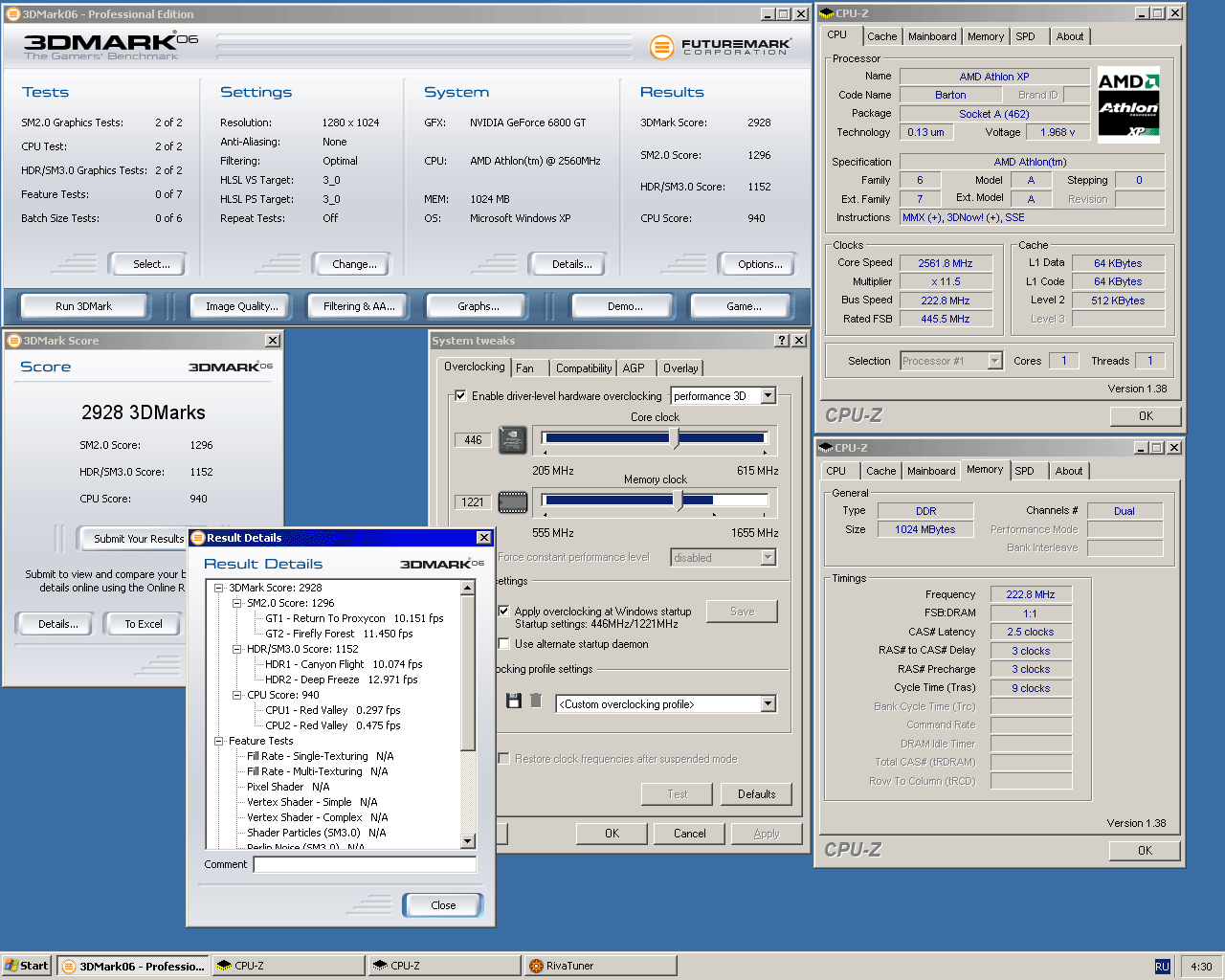The width and height of the screenshot is (1225, 980).
Task: Select 'GT1 - Return To Proxycon' result row
Action: click(354, 618)
